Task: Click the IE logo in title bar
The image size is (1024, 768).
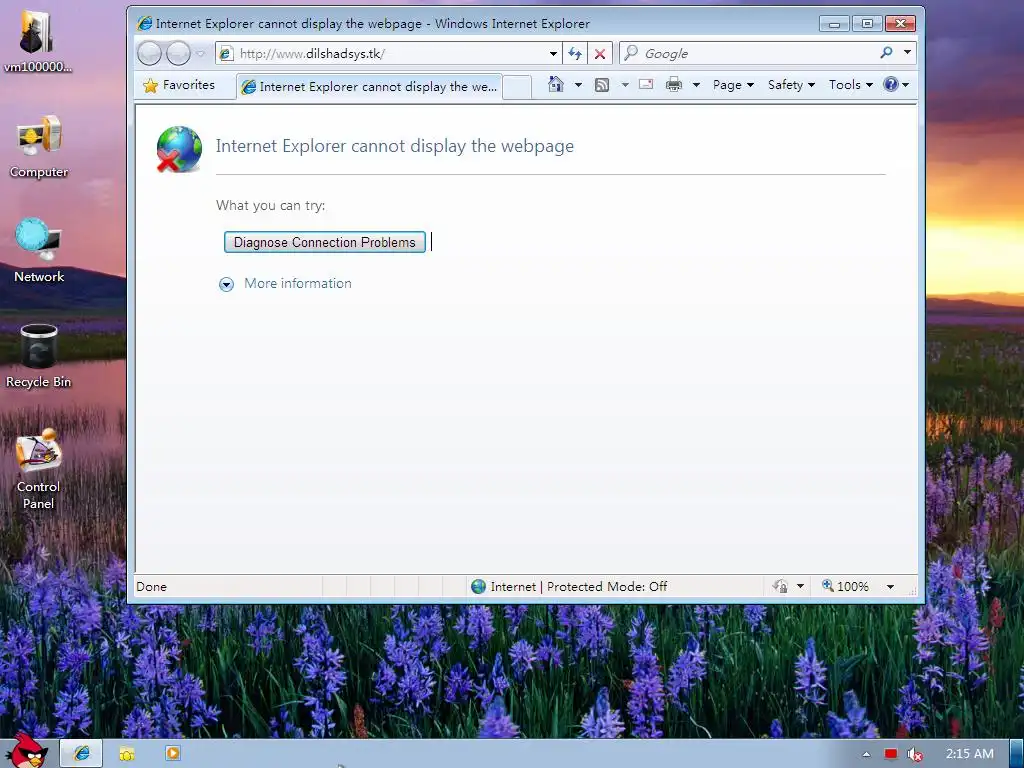Action: (144, 24)
